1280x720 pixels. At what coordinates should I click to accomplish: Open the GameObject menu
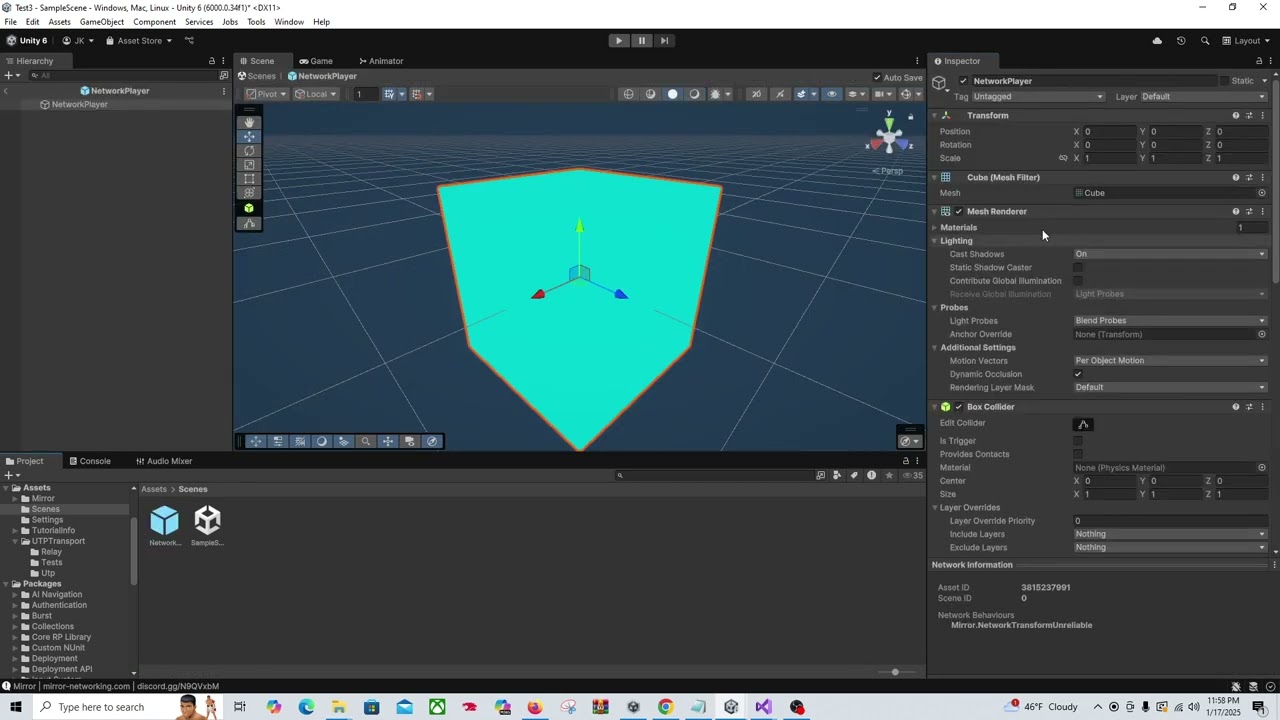coord(102,22)
